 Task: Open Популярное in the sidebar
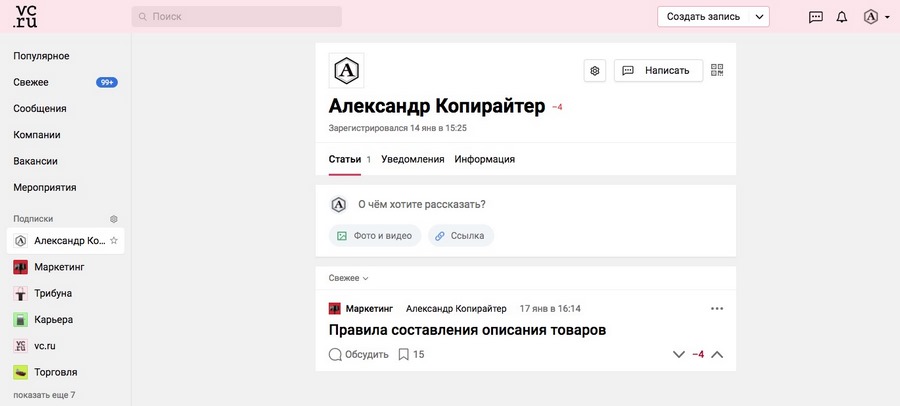[x=41, y=56]
